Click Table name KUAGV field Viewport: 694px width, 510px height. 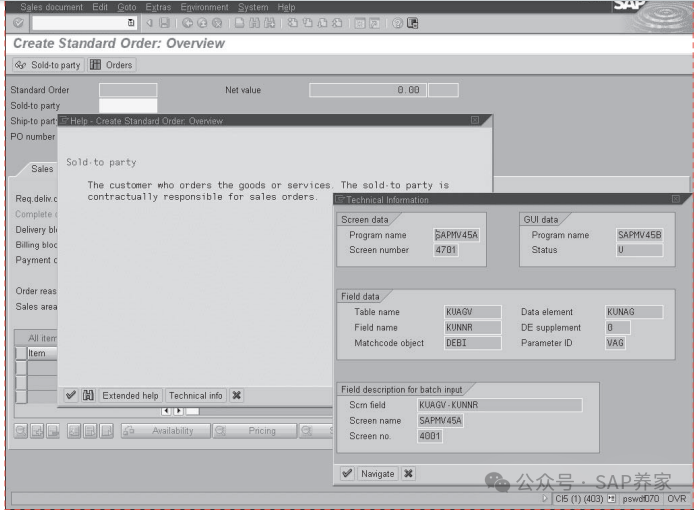point(472,312)
